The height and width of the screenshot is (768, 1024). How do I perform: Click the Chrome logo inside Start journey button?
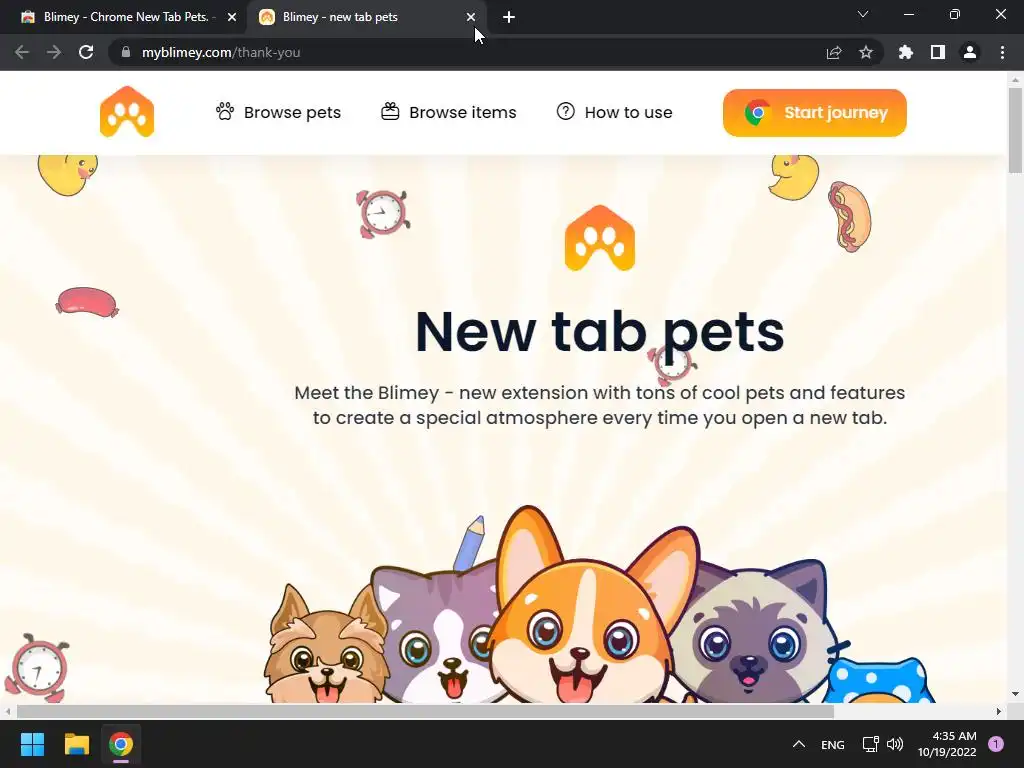[x=758, y=113]
